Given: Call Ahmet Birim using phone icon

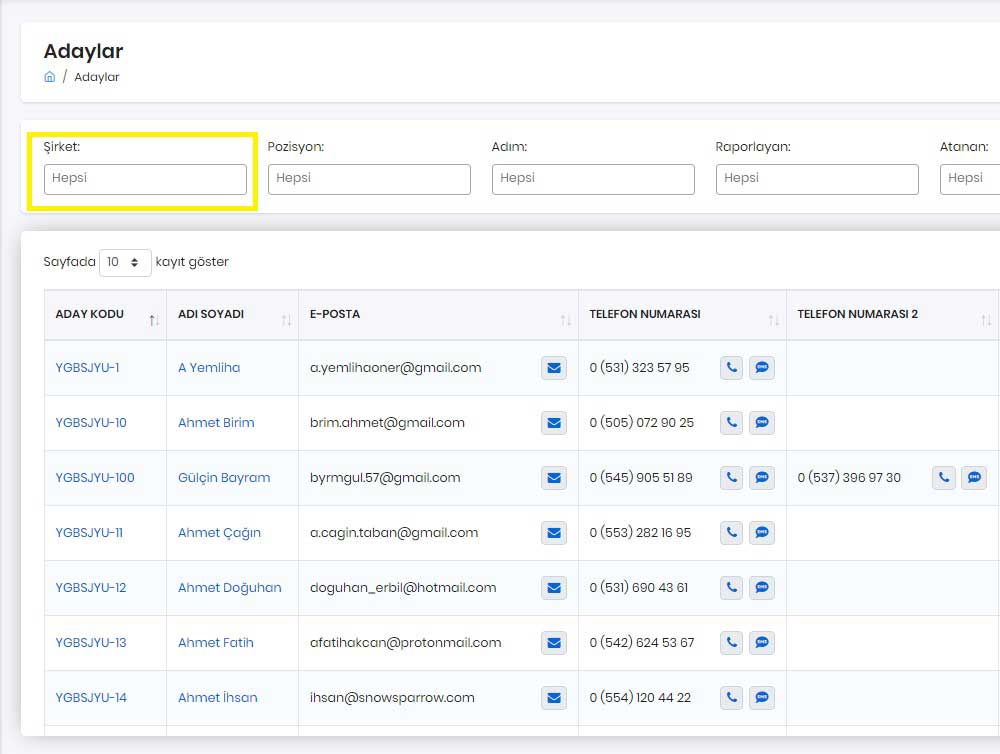Looking at the screenshot, I should (x=732, y=422).
